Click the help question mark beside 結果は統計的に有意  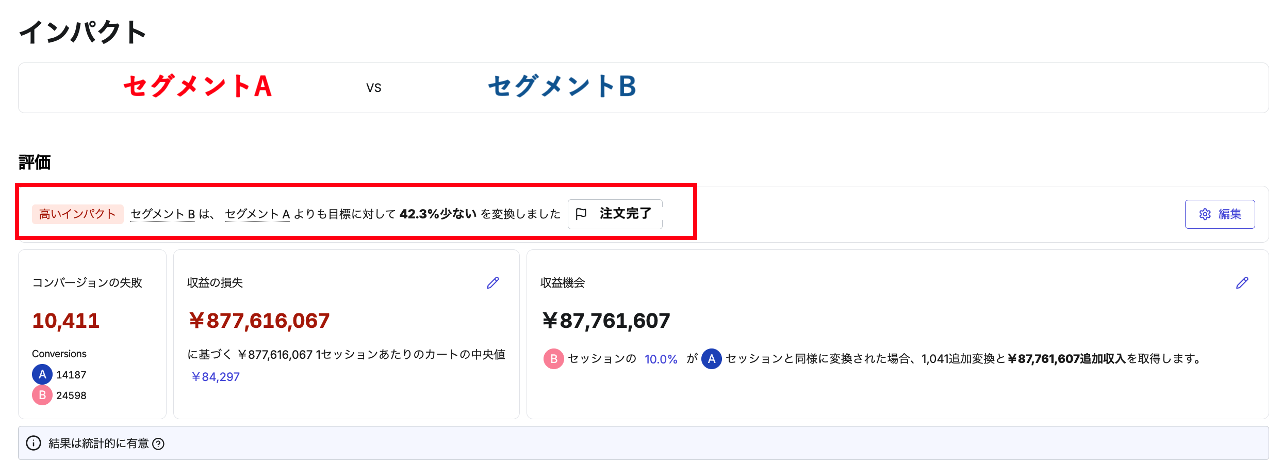pos(158,444)
